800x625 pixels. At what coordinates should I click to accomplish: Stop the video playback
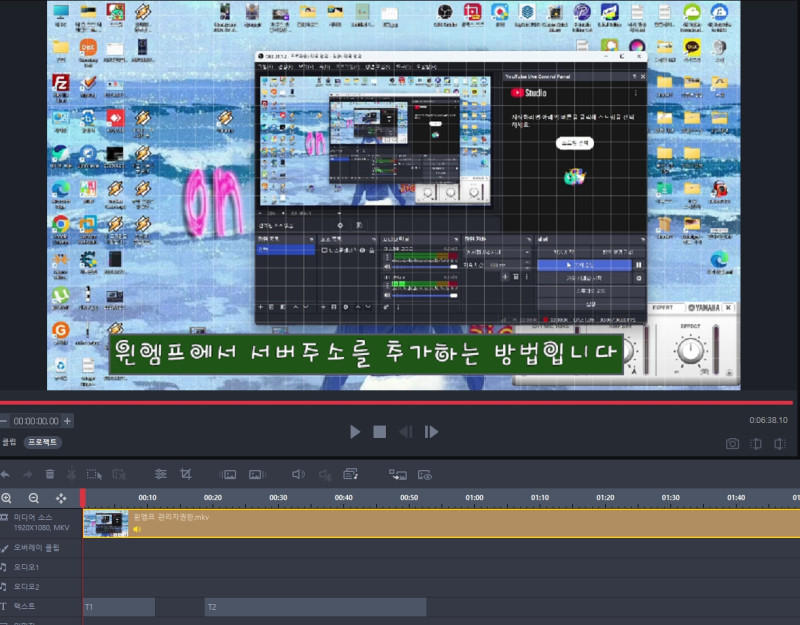coord(380,432)
